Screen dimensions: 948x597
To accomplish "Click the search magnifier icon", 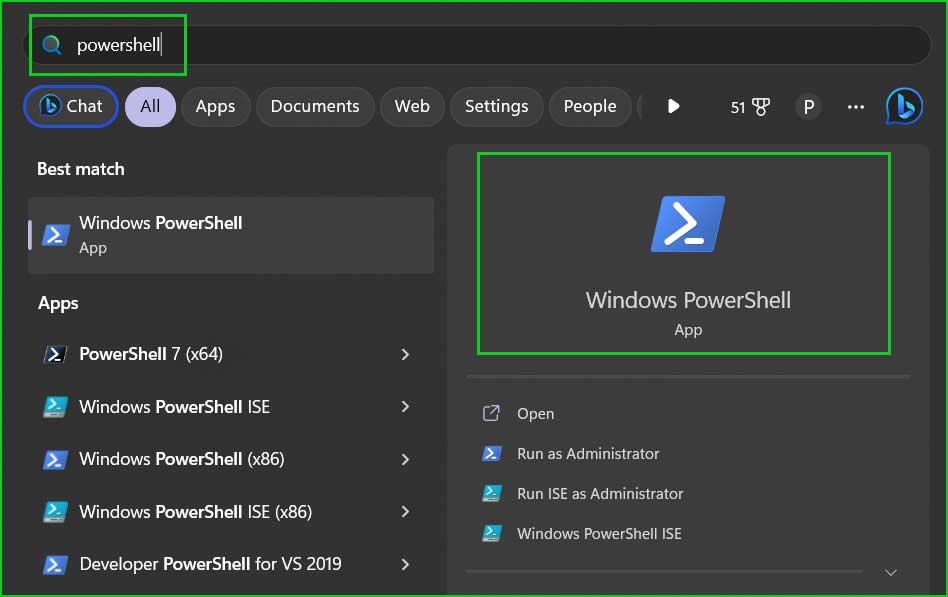I will pos(52,45).
